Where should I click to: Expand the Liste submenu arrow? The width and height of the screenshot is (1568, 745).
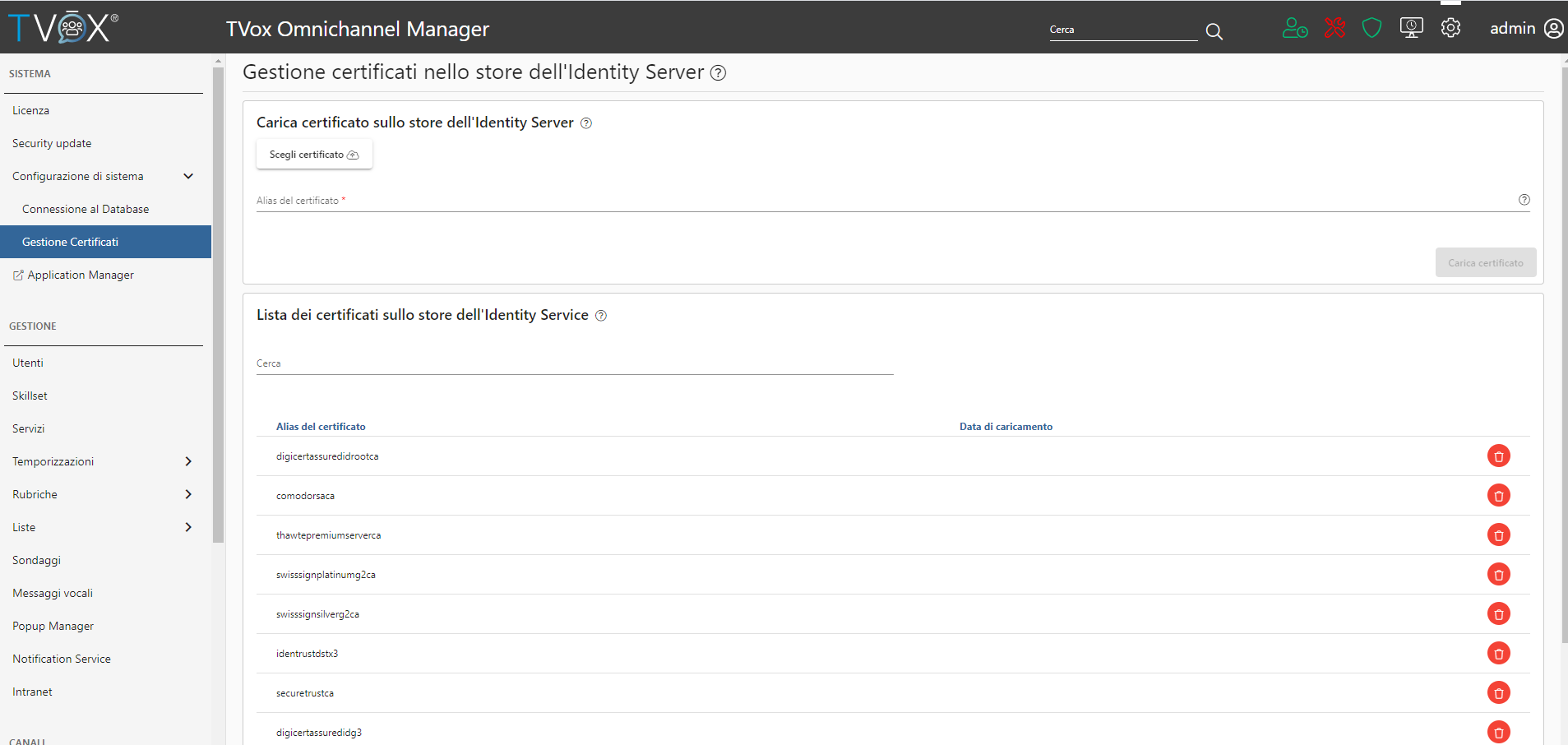coord(188,527)
